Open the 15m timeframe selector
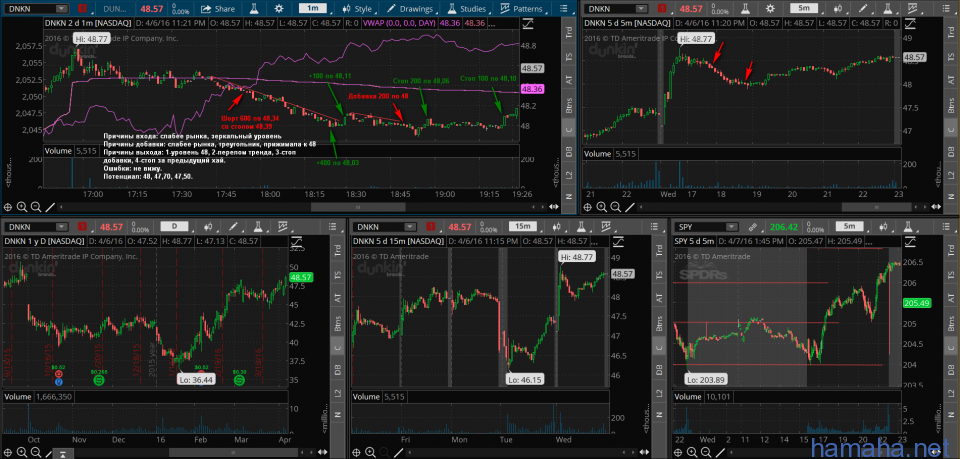 pyautogui.click(x=524, y=226)
